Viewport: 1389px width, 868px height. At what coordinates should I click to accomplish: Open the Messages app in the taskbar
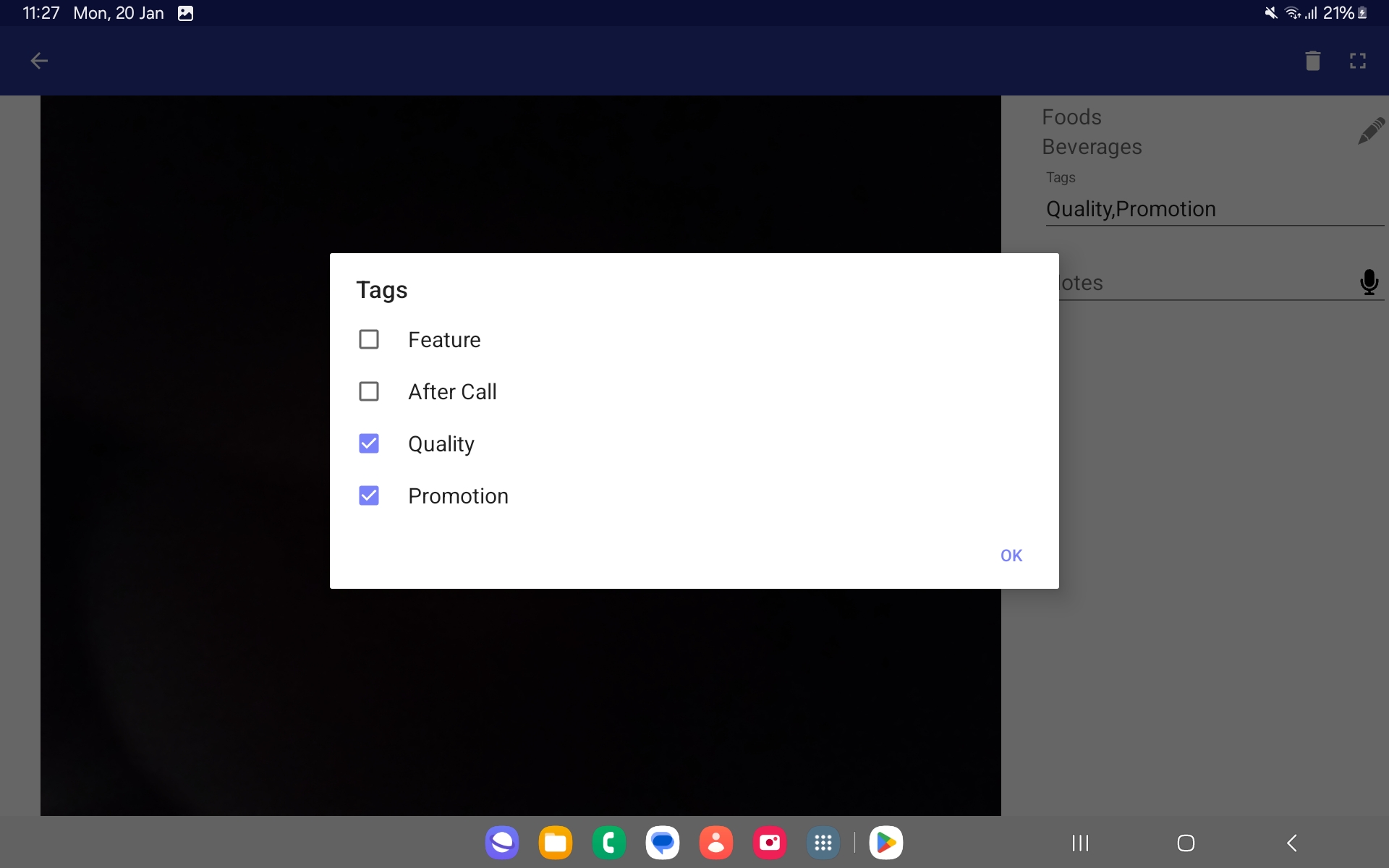tap(662, 843)
